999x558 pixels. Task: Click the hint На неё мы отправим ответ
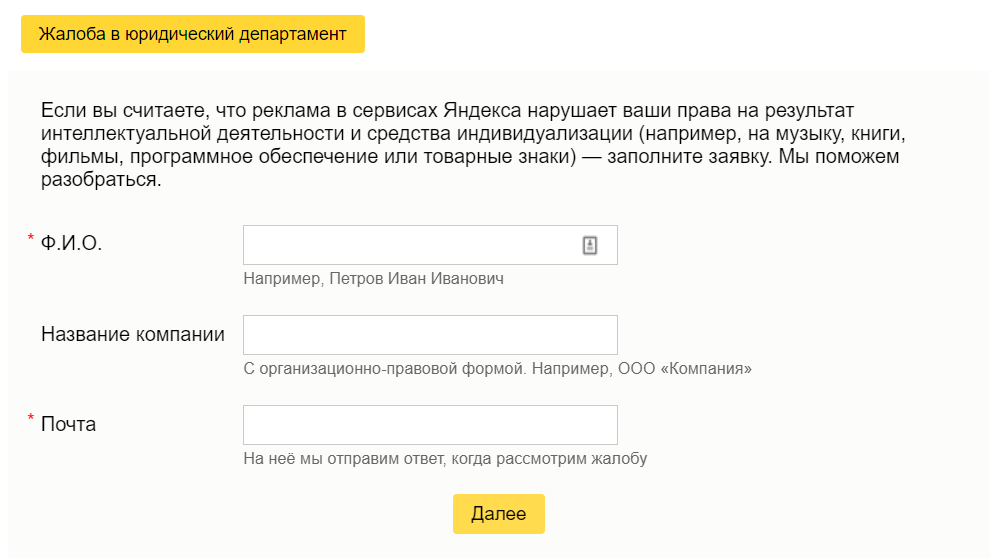tap(445, 459)
